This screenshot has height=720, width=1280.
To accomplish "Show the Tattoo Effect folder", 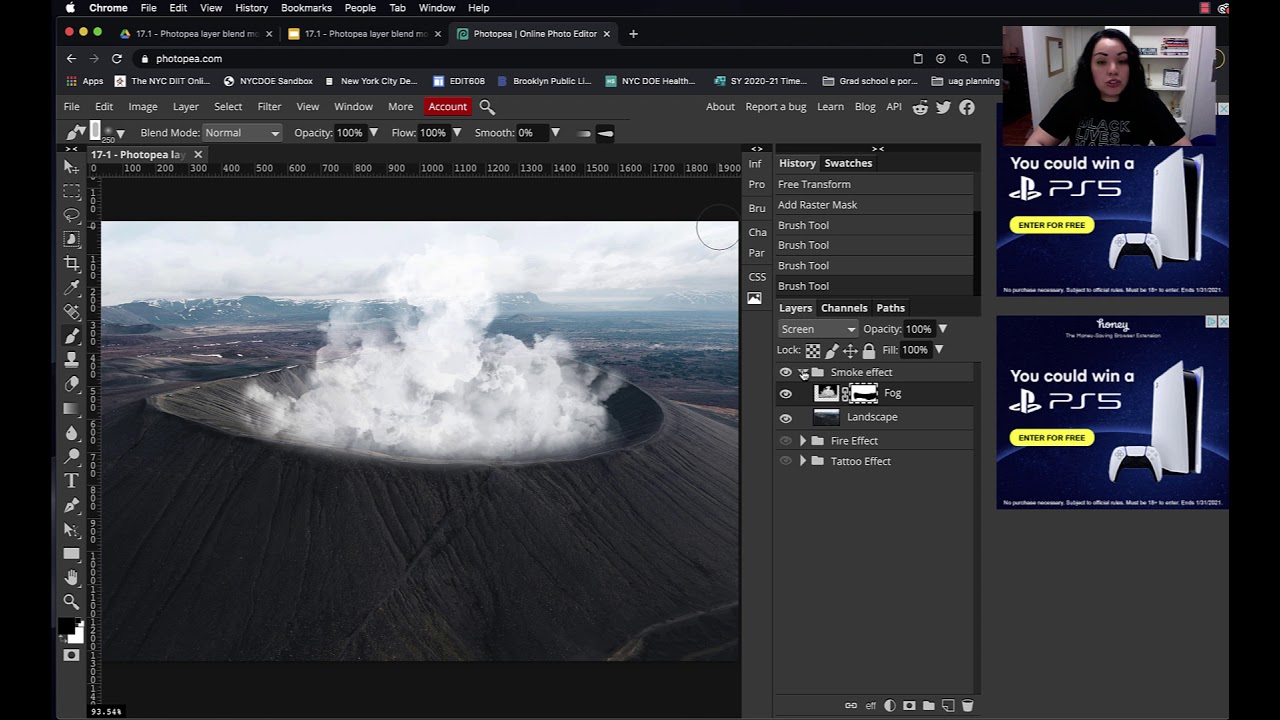I will [786, 461].
